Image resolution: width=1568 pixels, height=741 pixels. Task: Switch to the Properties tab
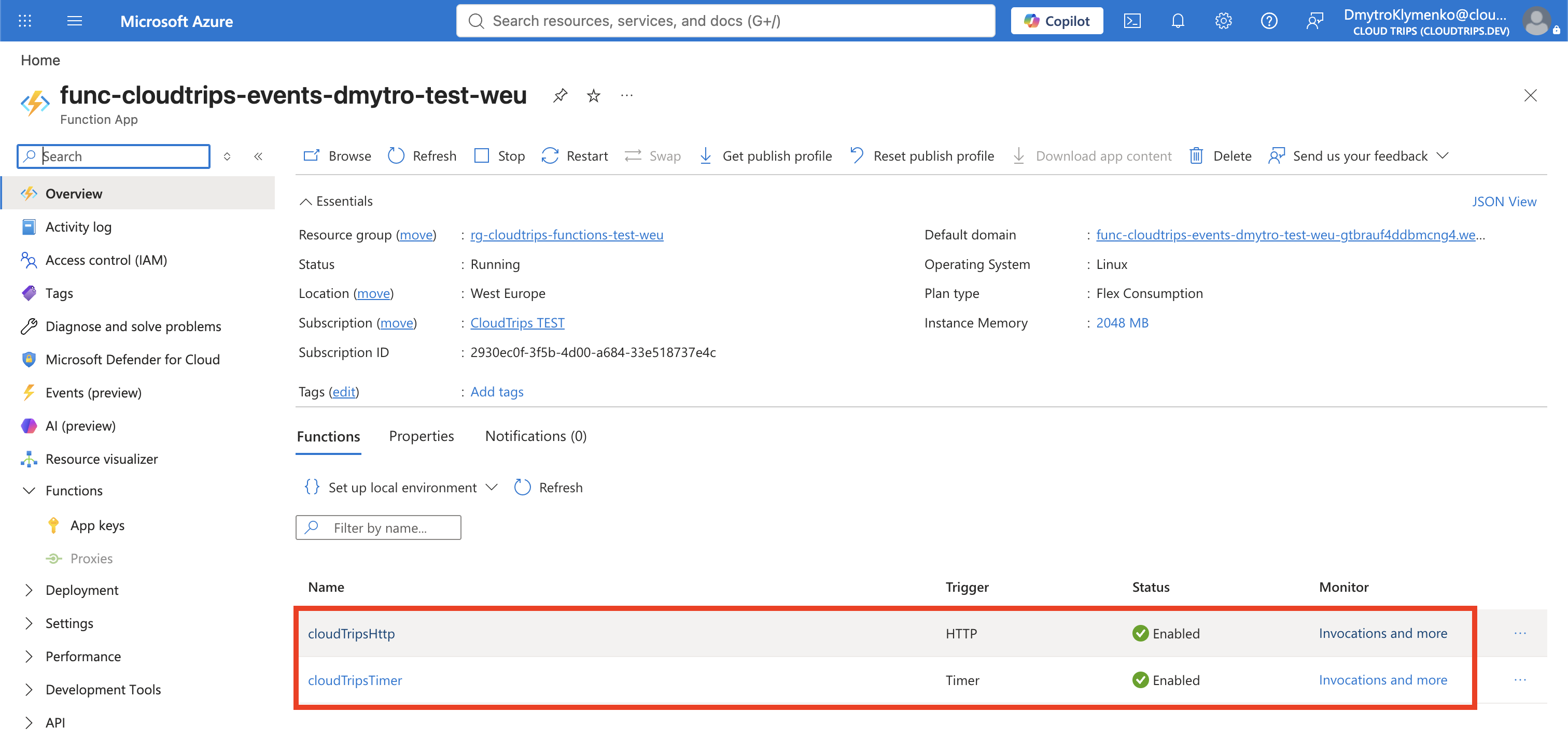point(421,436)
